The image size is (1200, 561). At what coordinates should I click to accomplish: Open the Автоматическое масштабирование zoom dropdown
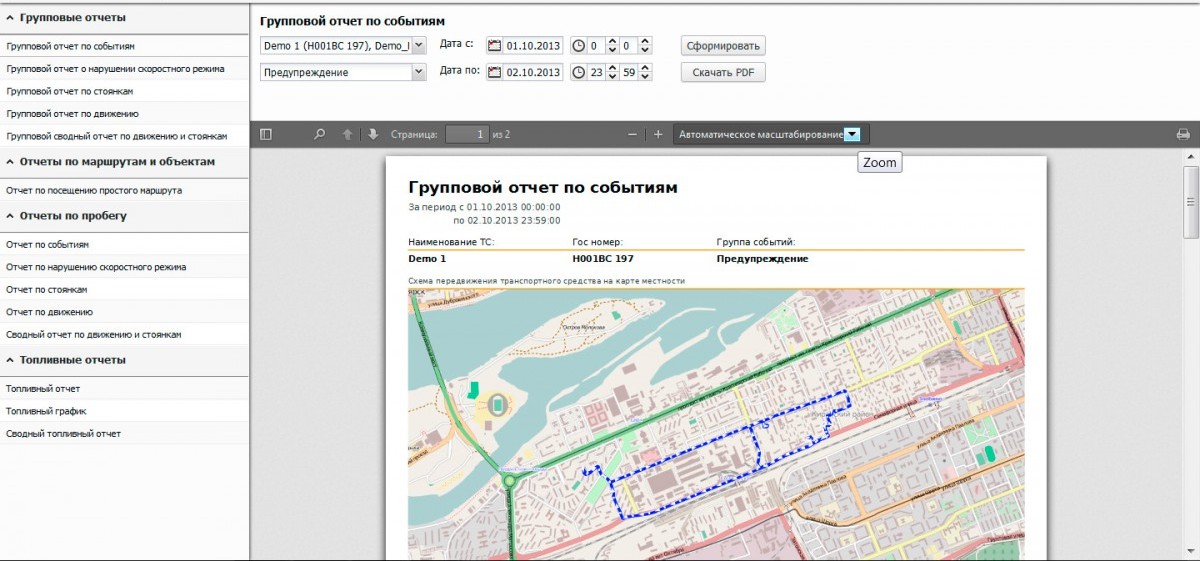click(x=851, y=134)
